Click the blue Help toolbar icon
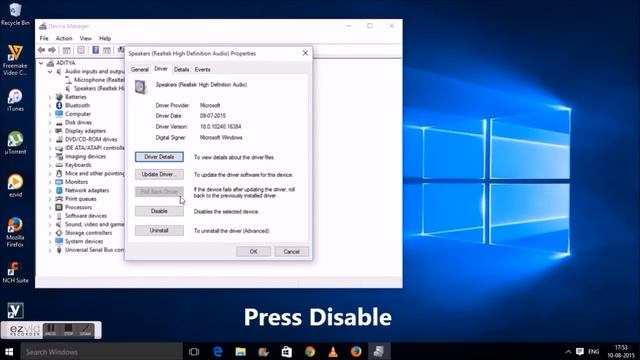The height and width of the screenshot is (360, 640). pos(96,50)
